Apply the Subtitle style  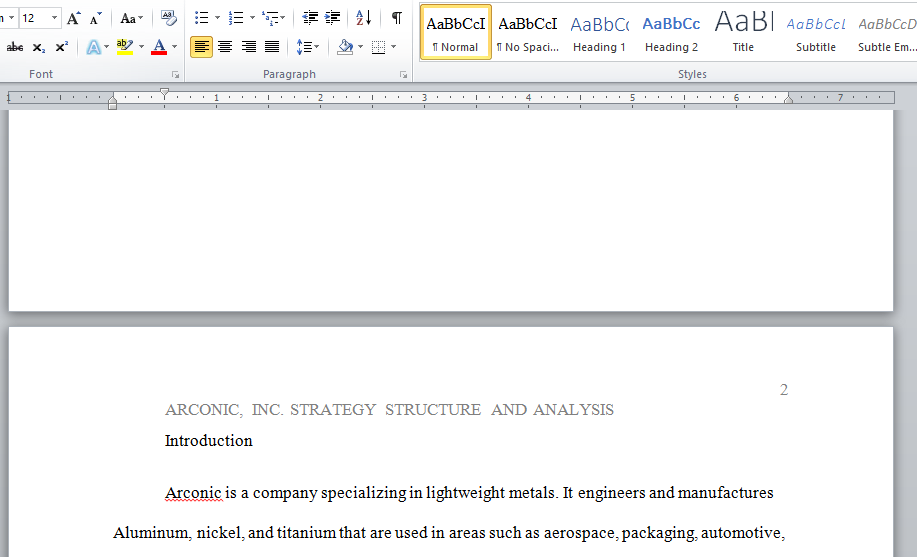click(816, 32)
